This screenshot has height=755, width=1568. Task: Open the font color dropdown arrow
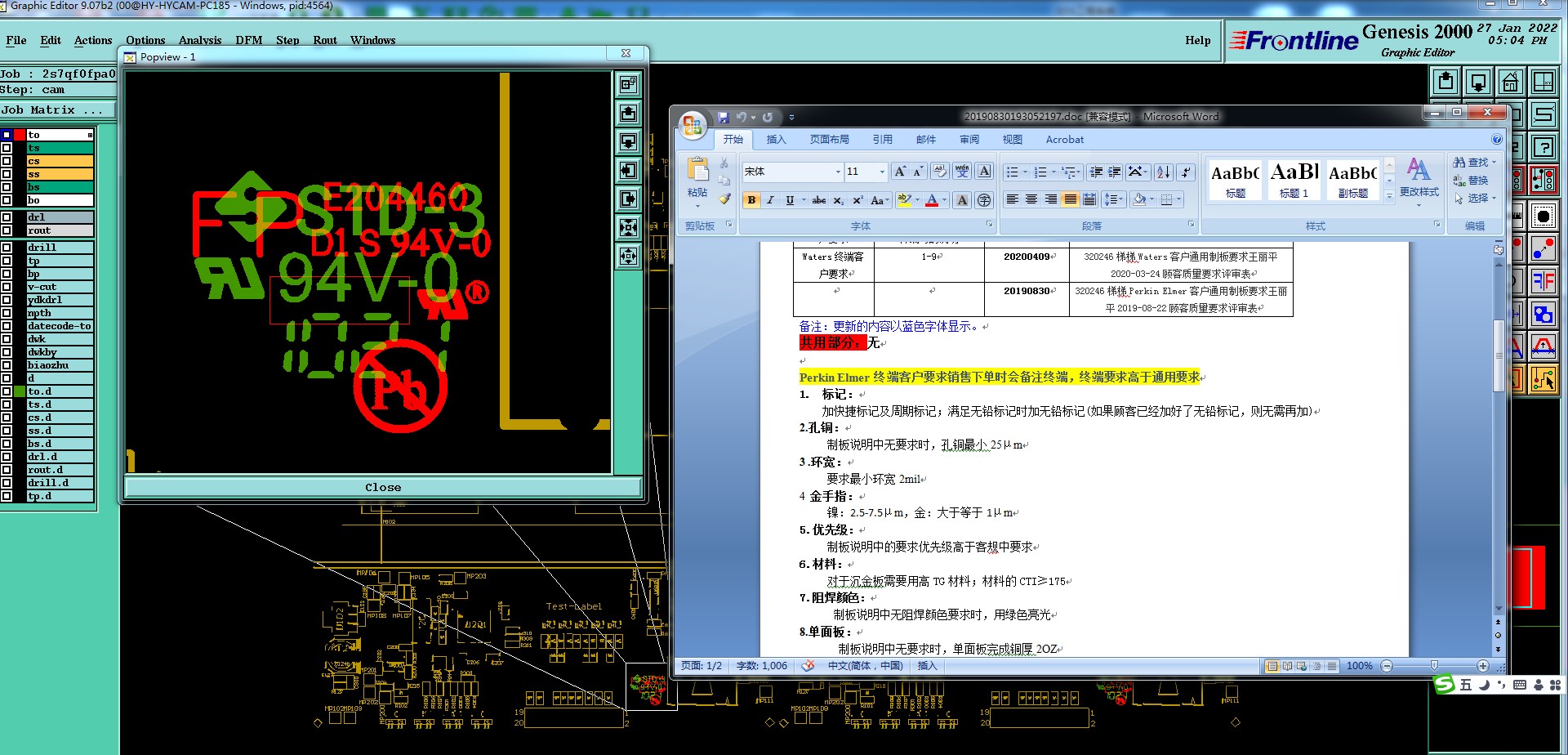[945, 200]
